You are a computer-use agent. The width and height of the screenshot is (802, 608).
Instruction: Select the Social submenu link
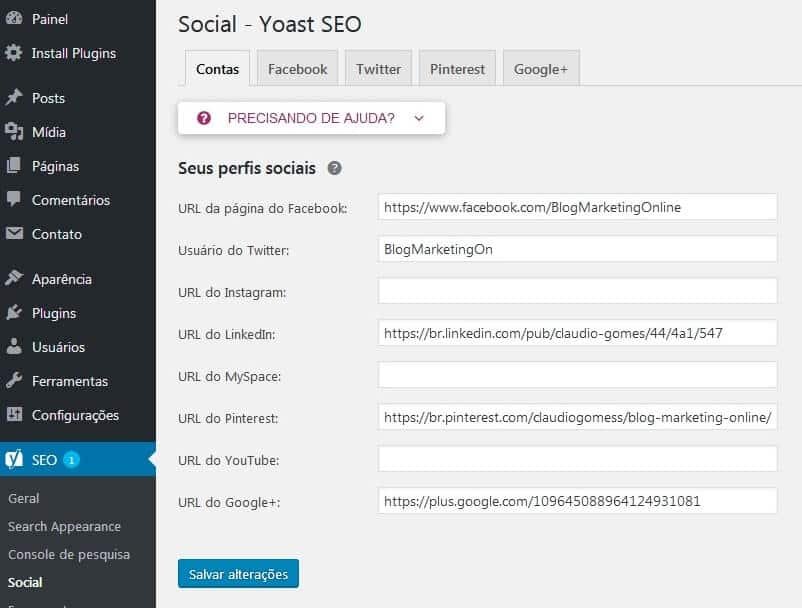(x=25, y=582)
